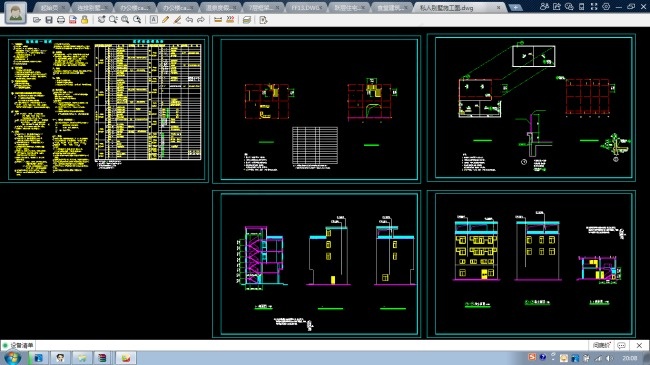
Task: Pick the yellow pencil drawing tool
Action: coord(165,20)
